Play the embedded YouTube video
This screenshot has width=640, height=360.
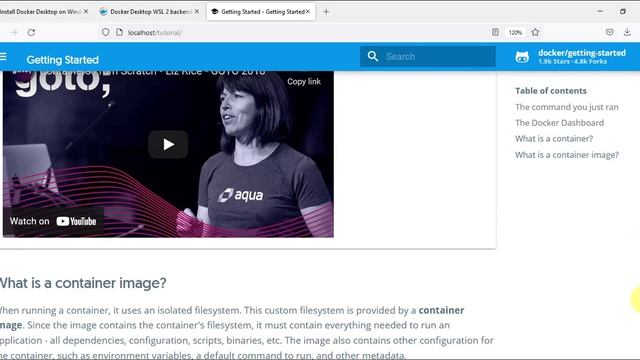pos(168,144)
